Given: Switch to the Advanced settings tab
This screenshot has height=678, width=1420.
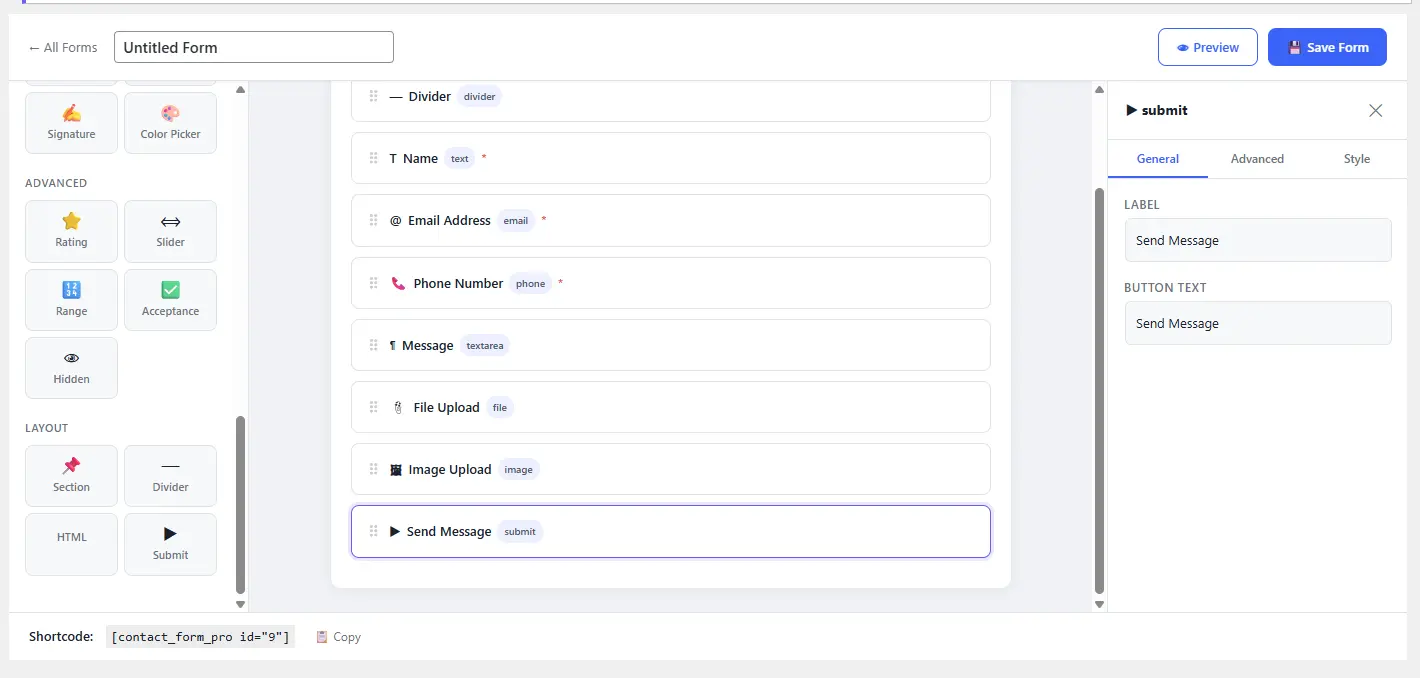Looking at the screenshot, I should [x=1257, y=159].
